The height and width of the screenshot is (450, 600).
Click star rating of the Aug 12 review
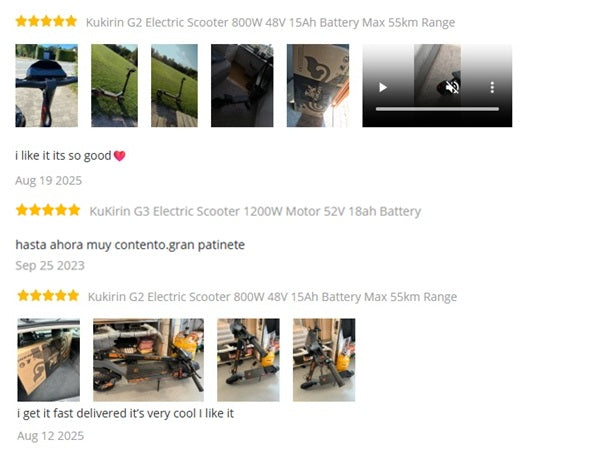[48, 295]
